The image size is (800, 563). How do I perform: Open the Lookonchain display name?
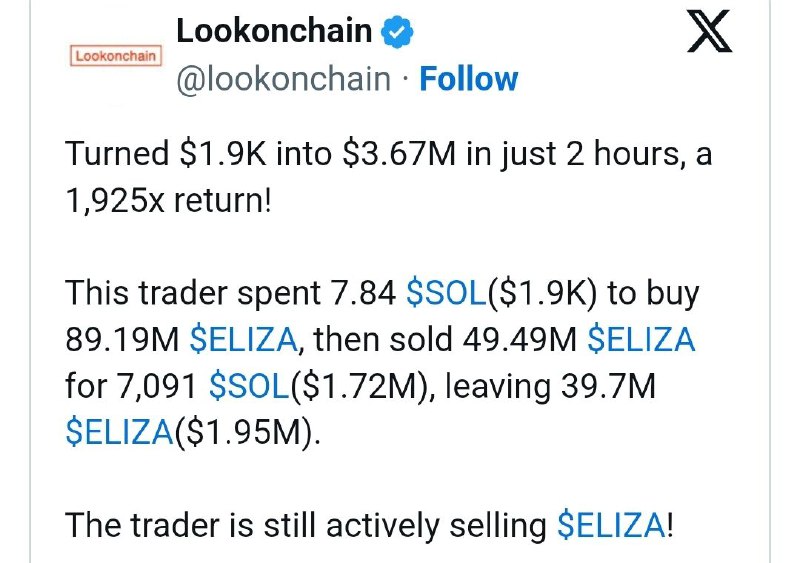click(274, 31)
